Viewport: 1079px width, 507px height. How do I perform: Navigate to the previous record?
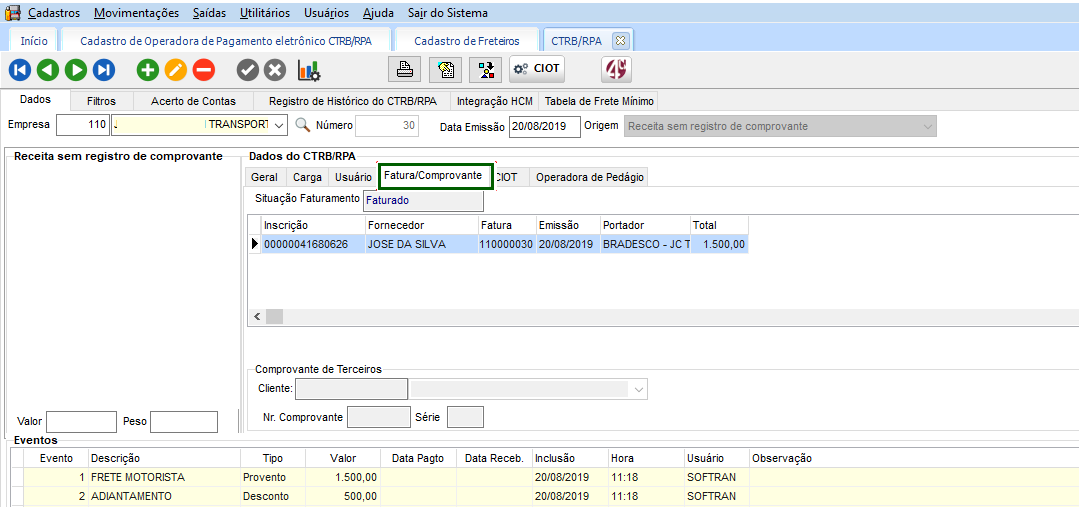click(48, 70)
